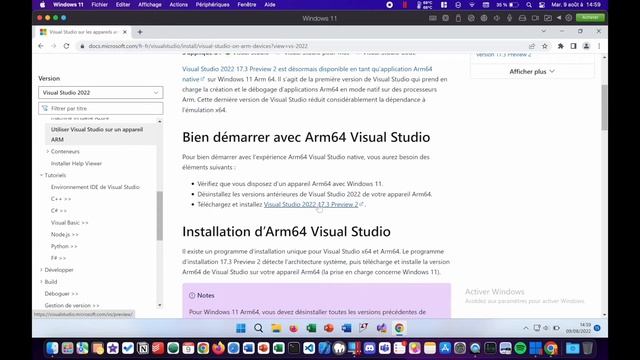Open the Trash in the macOS dock
Screen dimensions: 640x360
588,348
